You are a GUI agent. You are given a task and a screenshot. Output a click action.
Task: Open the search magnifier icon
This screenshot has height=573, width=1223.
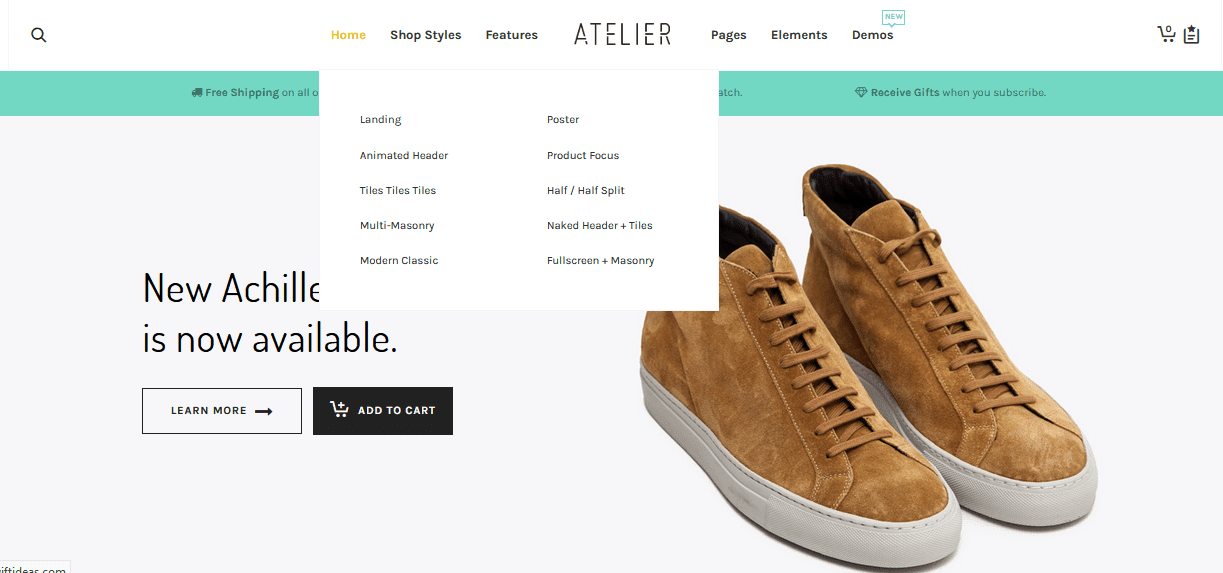pyautogui.click(x=39, y=35)
